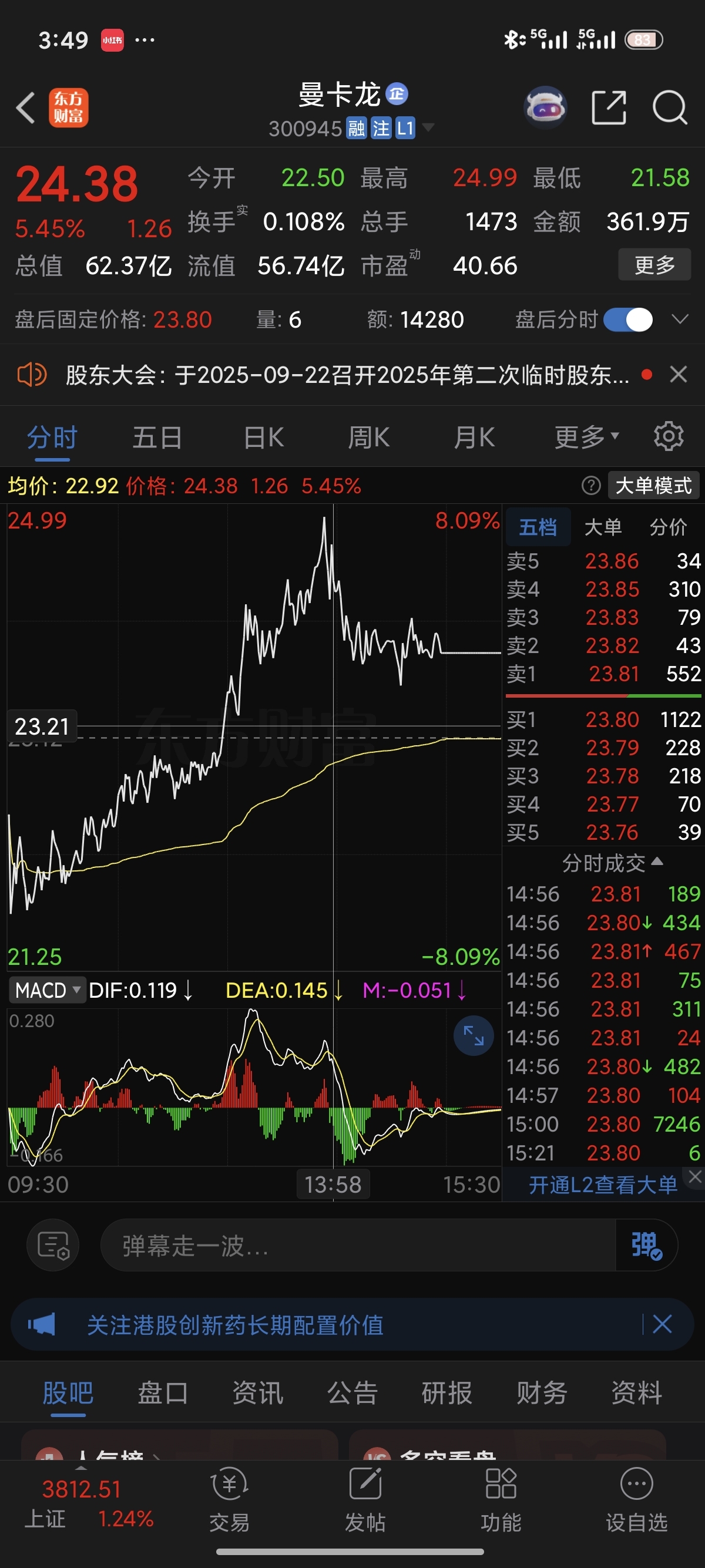Open 关注港股创新药长期配置价值 banner
Image resolution: width=705 pixels, height=1568 pixels.
click(x=235, y=1325)
